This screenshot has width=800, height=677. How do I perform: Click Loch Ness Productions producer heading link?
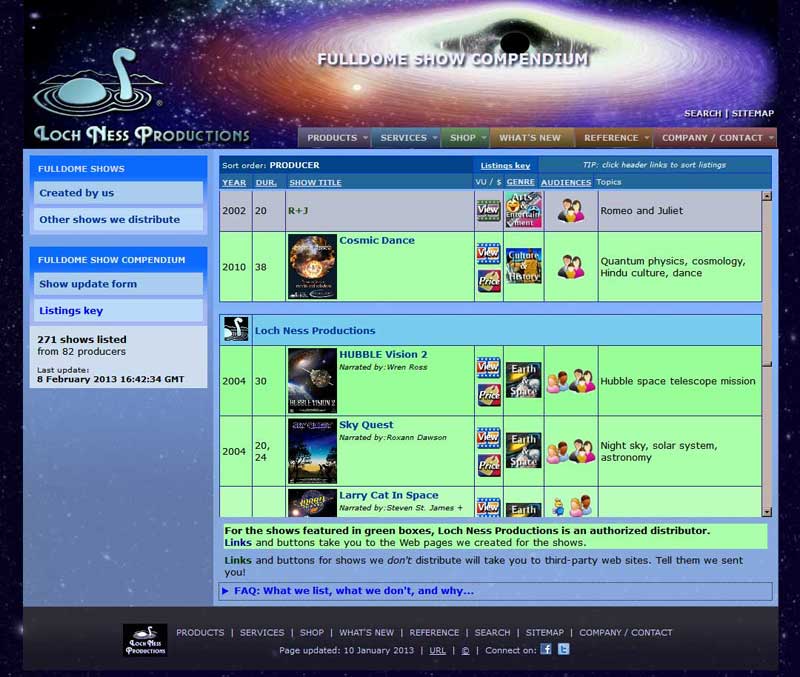pyautogui.click(x=315, y=331)
